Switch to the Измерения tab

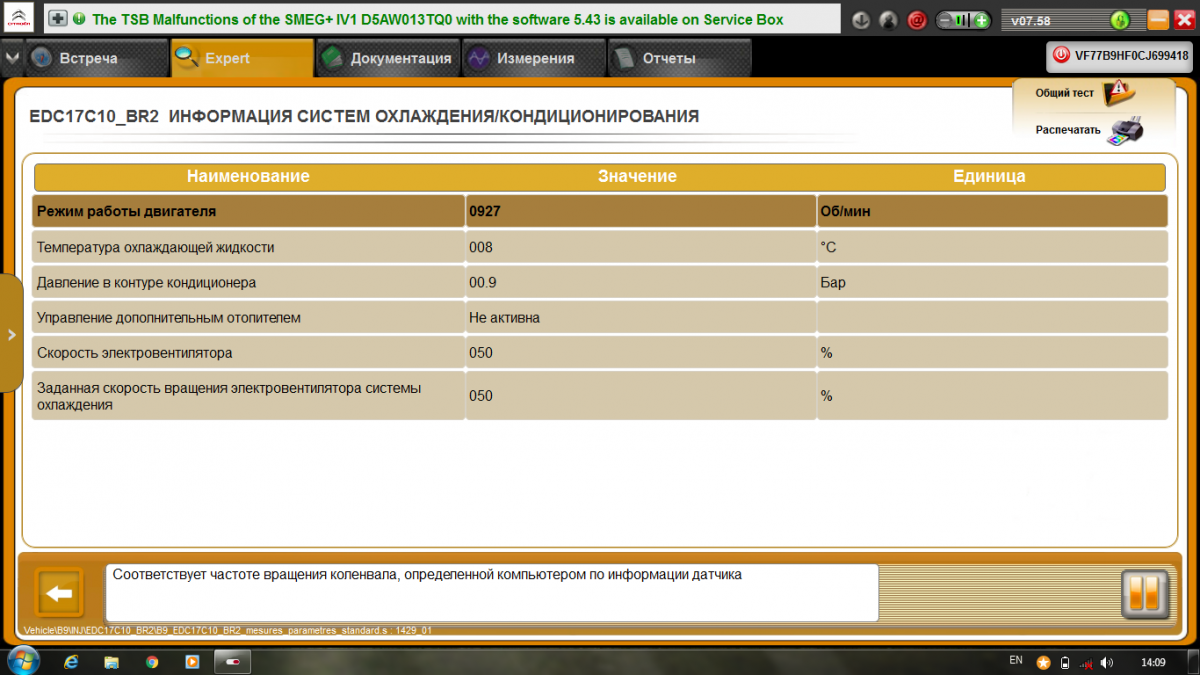(x=533, y=58)
